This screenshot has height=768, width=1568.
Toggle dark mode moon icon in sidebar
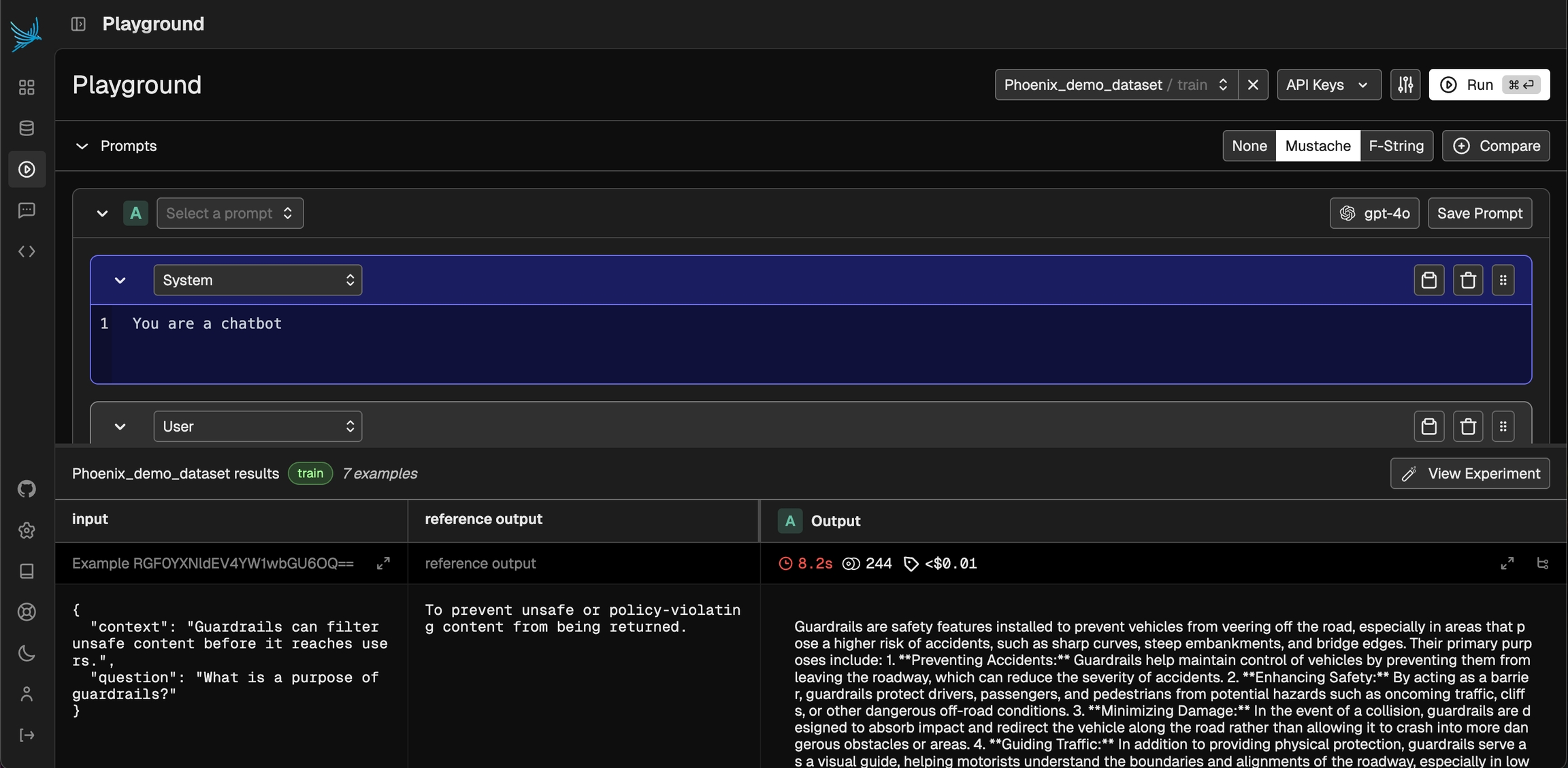coord(27,654)
